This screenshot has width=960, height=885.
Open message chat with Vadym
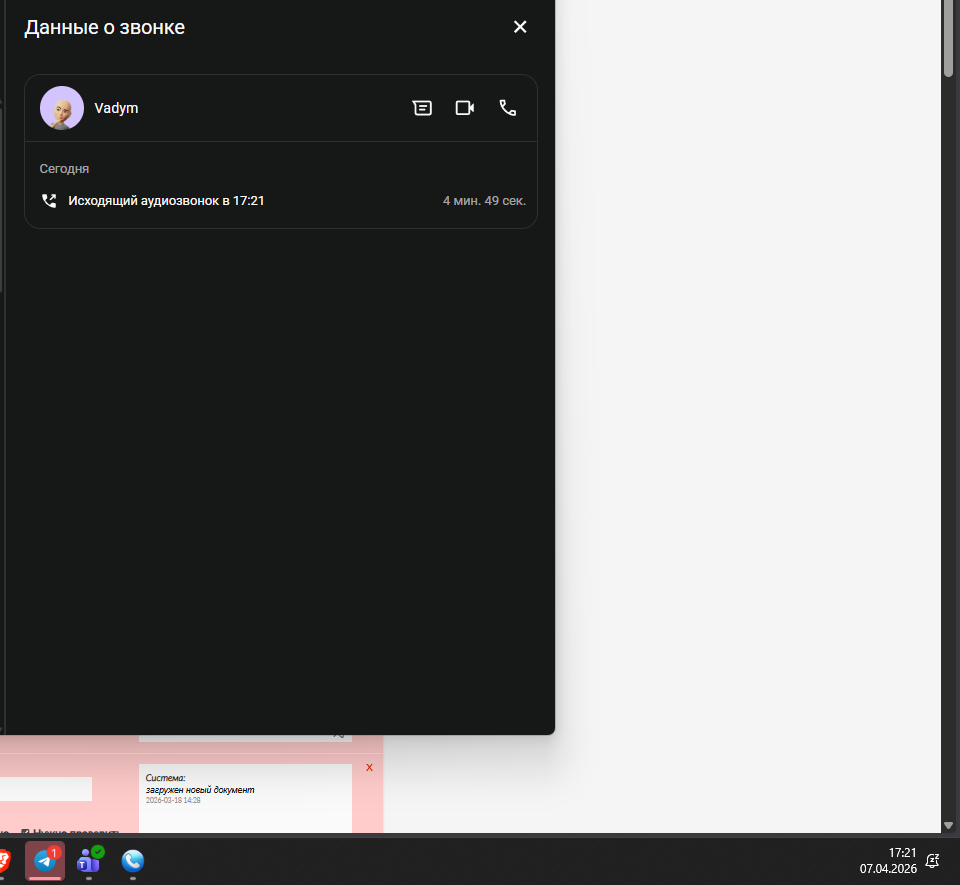422,108
